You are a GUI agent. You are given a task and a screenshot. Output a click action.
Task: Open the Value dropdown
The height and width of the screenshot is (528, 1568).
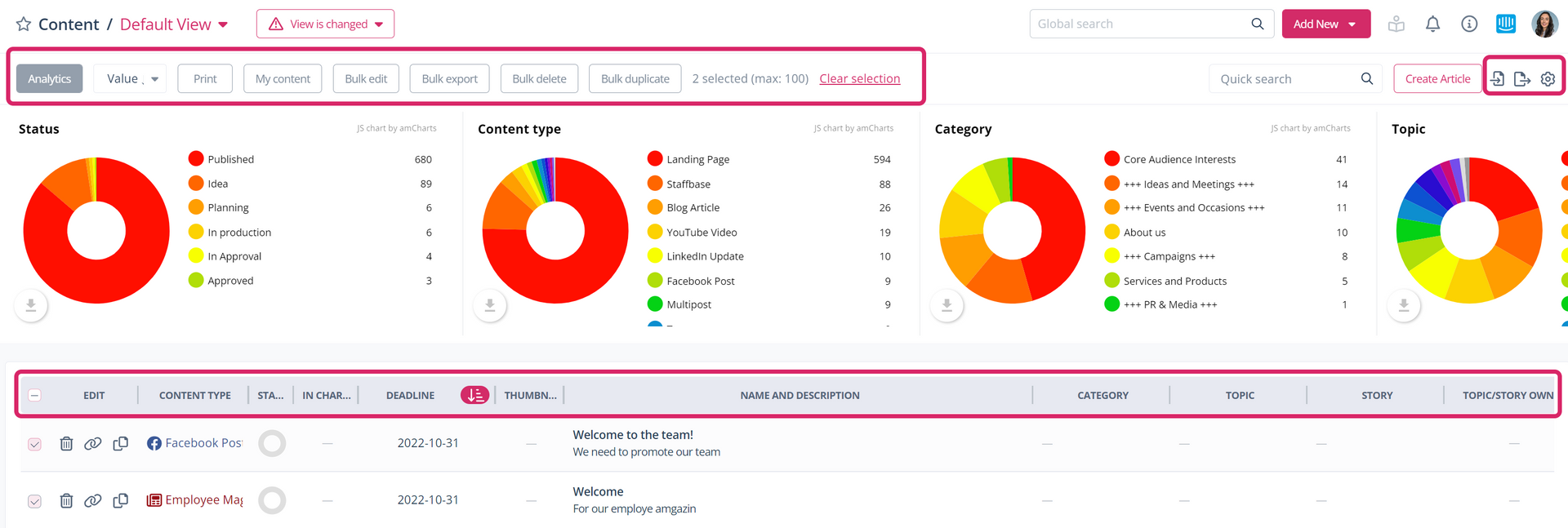click(131, 79)
